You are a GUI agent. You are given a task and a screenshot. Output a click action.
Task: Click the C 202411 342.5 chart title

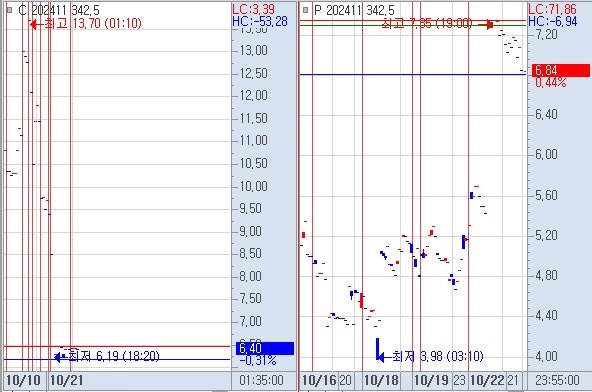pos(59,10)
